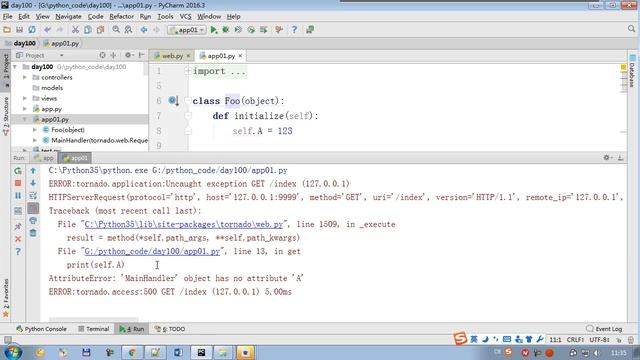The image size is (640, 360).
Task: Open the app01 run configuration dropdown
Action: pyautogui.click(x=187, y=30)
